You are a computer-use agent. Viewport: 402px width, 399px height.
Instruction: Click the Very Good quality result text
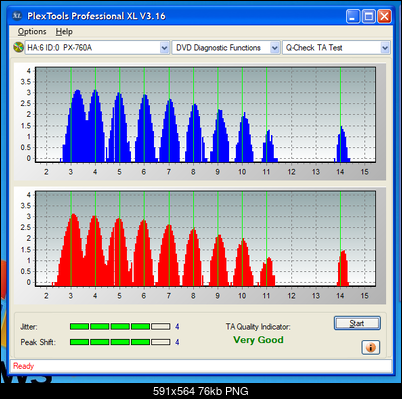(x=258, y=340)
